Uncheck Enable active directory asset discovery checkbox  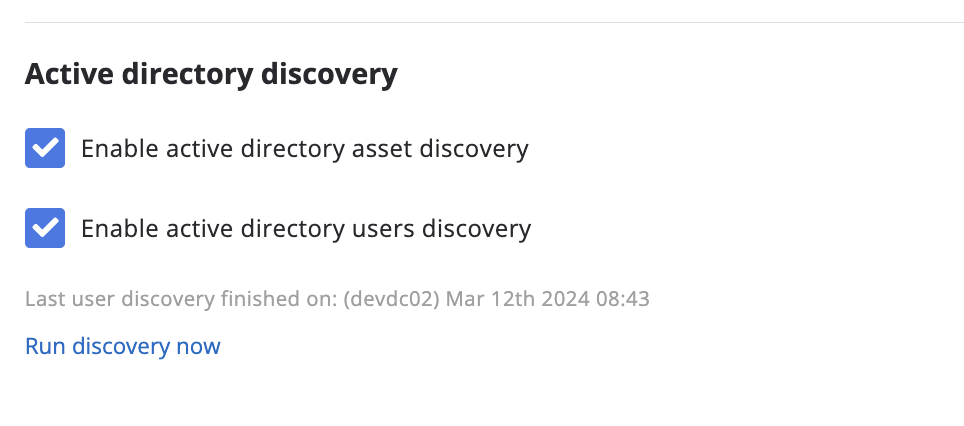click(45, 148)
